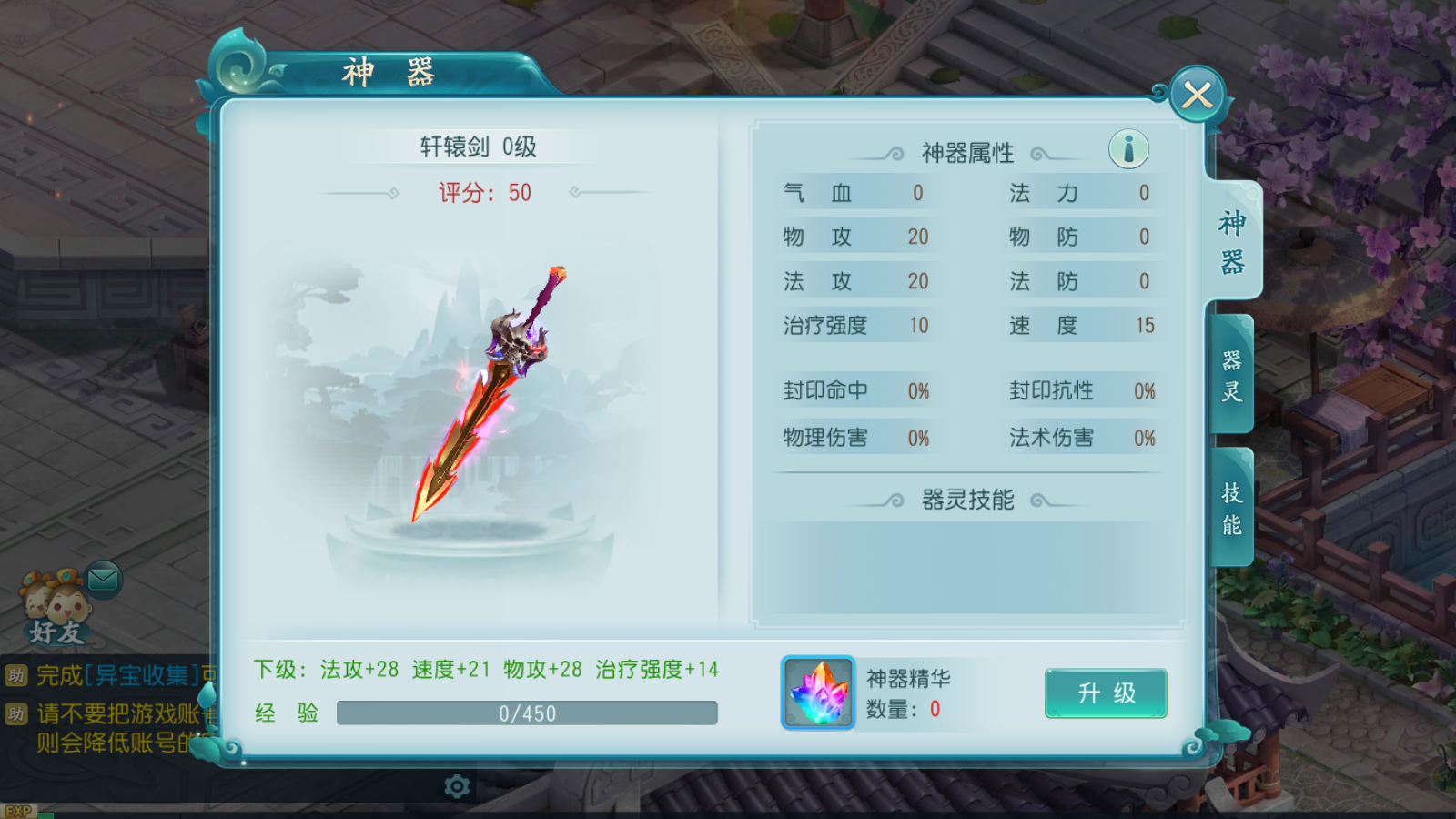Close the 神器 panel with X
The image size is (1456, 819).
(x=1197, y=94)
